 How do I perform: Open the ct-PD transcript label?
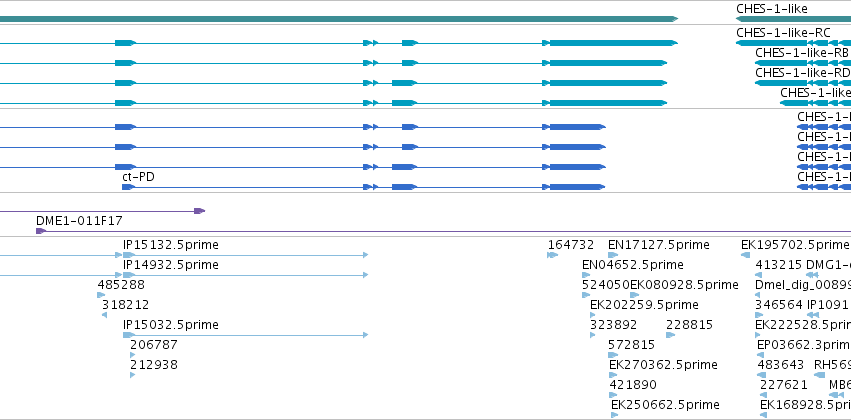click(x=138, y=177)
